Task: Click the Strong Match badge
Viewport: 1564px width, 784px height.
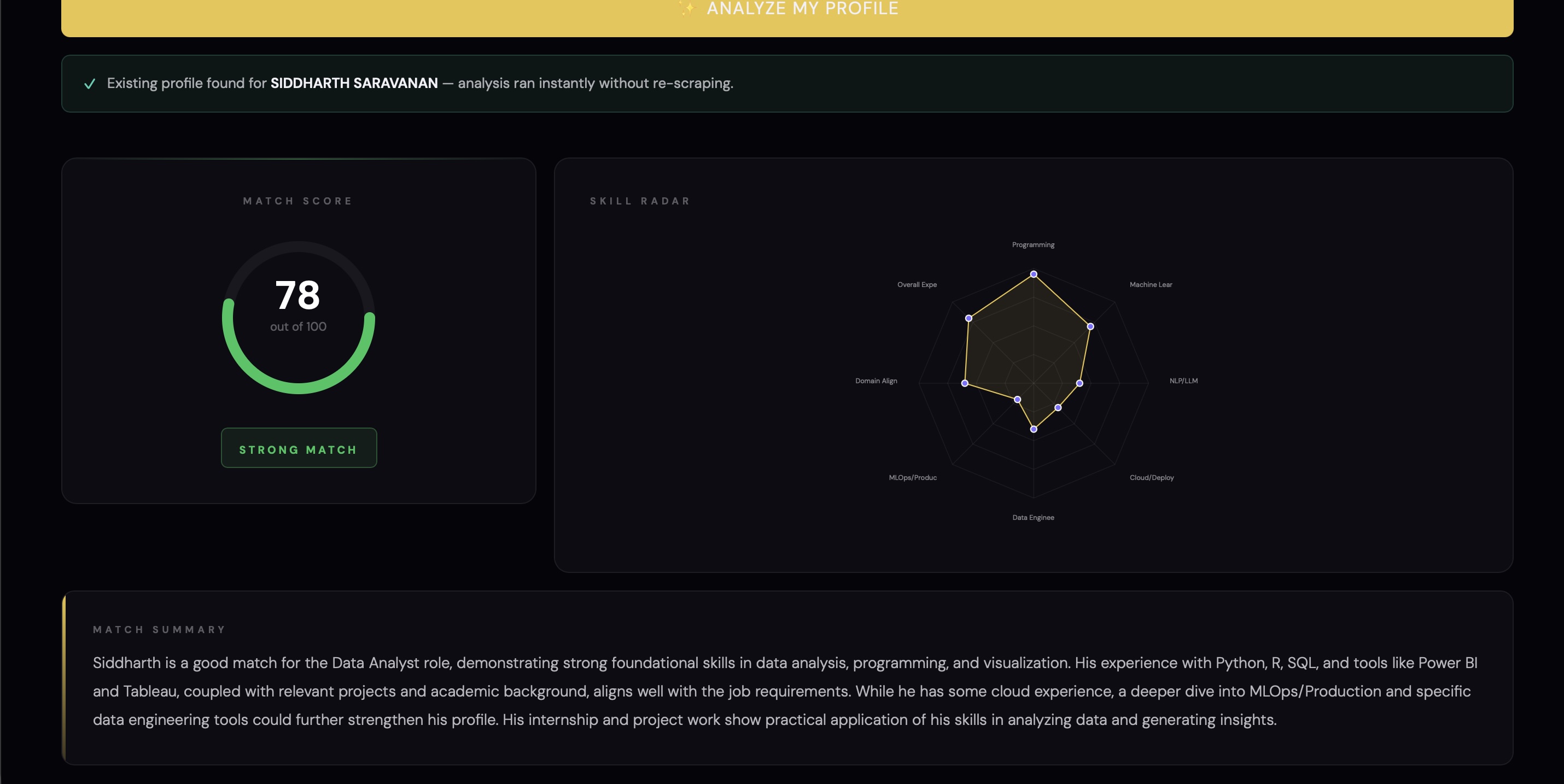Action: tap(299, 448)
